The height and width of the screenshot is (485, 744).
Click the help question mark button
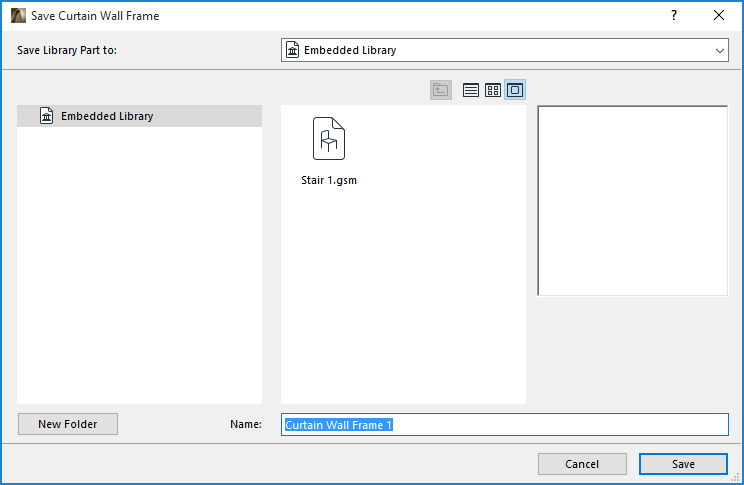674,15
